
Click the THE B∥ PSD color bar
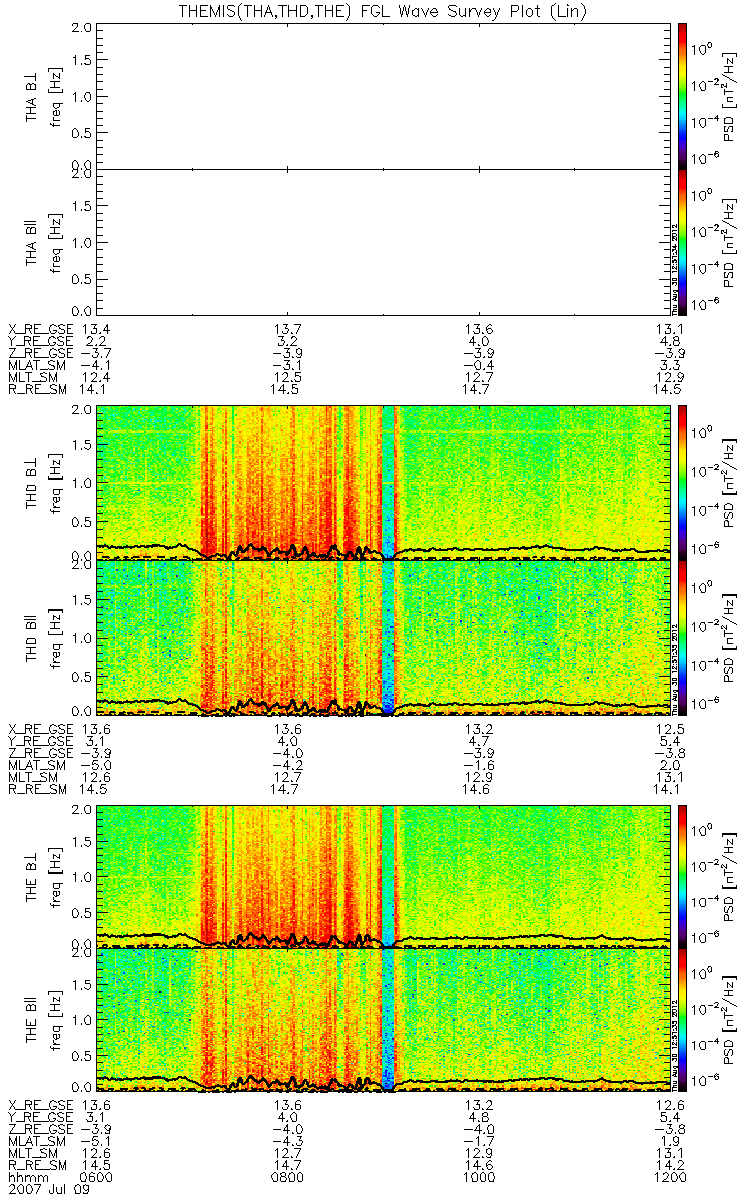click(682, 1020)
